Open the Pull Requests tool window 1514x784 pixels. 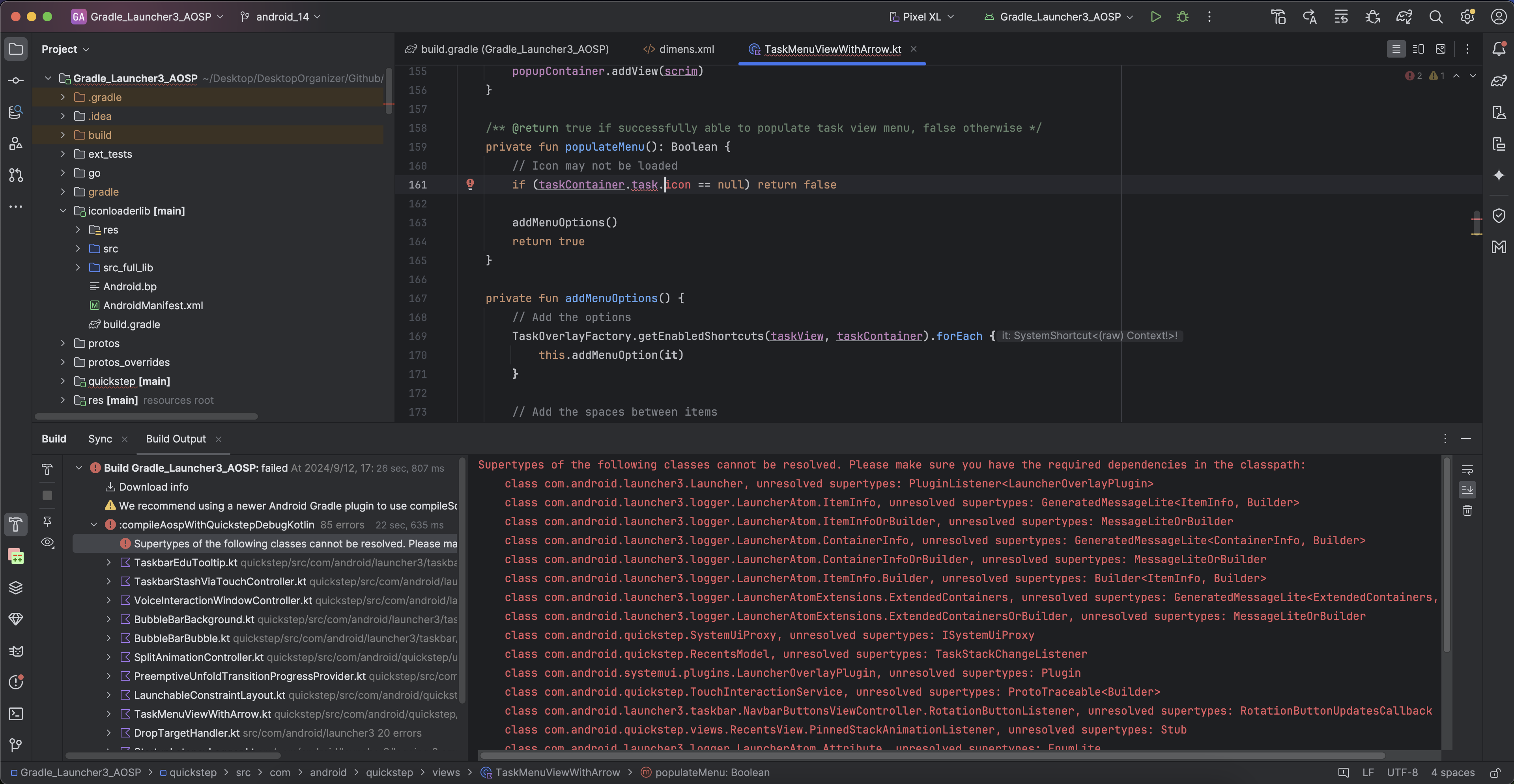click(x=16, y=175)
